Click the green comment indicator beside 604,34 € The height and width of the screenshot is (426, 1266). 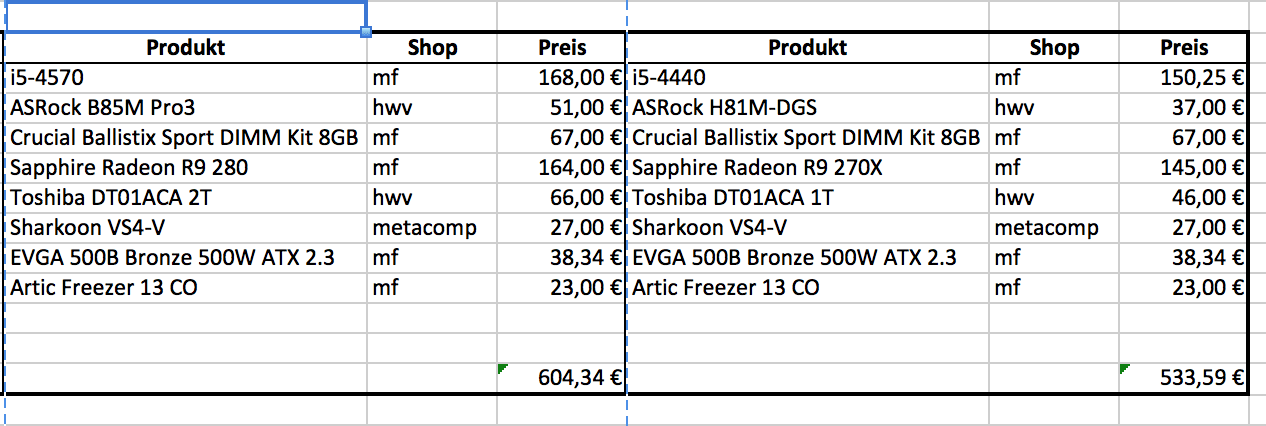[x=502, y=369]
